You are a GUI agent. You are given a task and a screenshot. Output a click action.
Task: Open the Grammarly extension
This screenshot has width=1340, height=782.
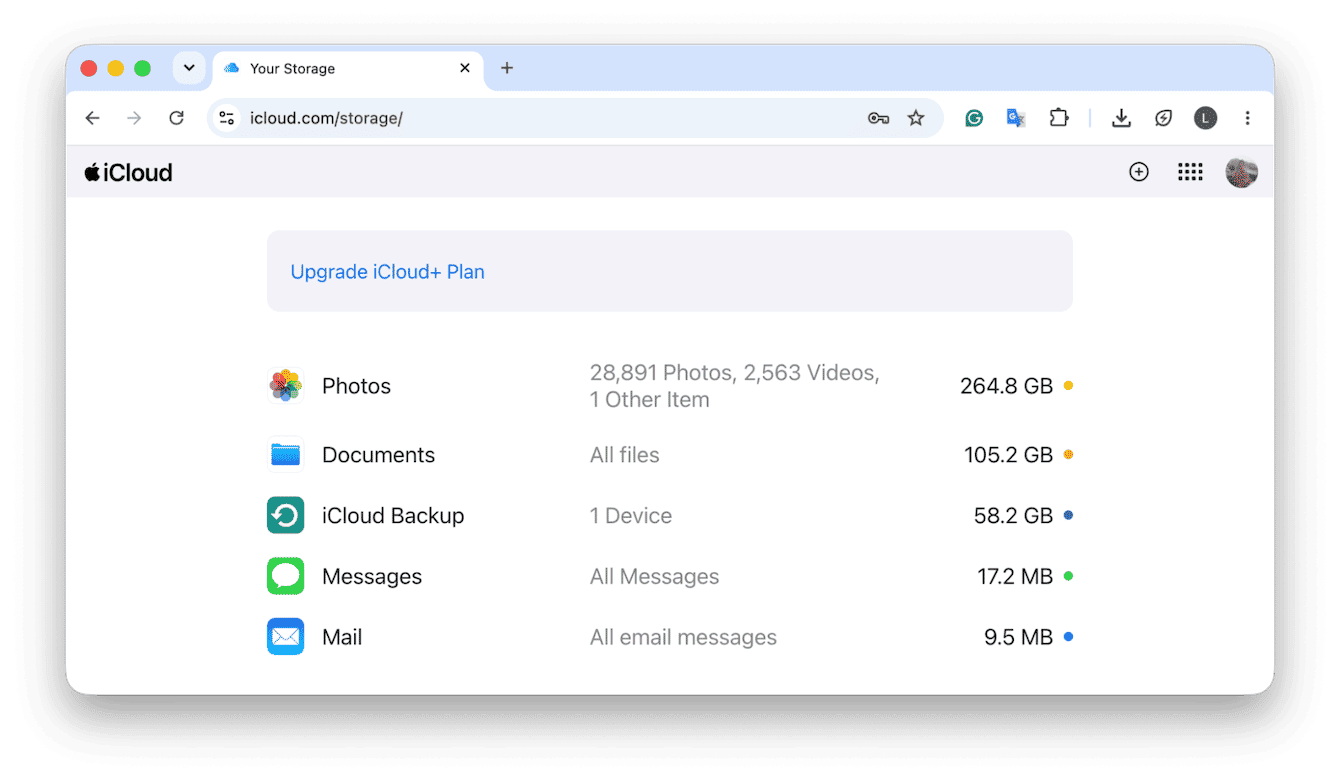[x=973, y=118]
